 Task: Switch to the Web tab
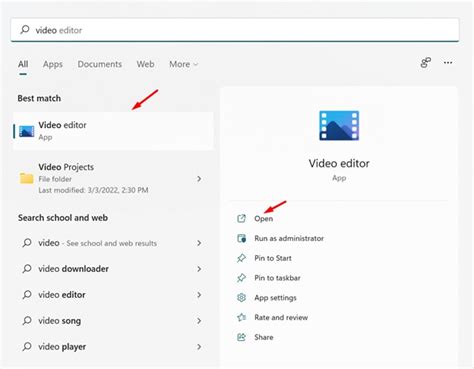click(145, 64)
